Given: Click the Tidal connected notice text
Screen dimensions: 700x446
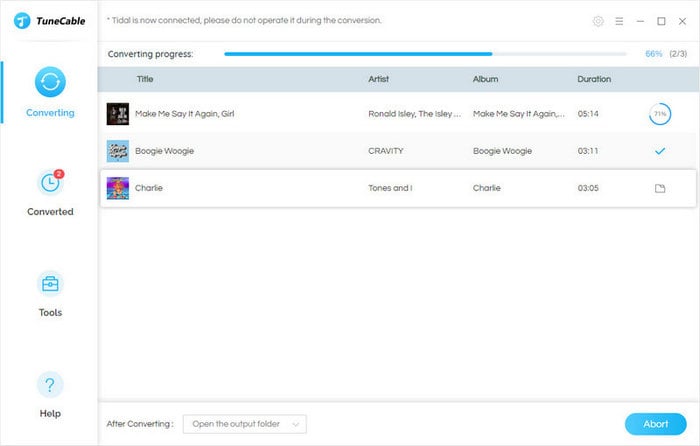Looking at the screenshot, I should (x=244, y=21).
